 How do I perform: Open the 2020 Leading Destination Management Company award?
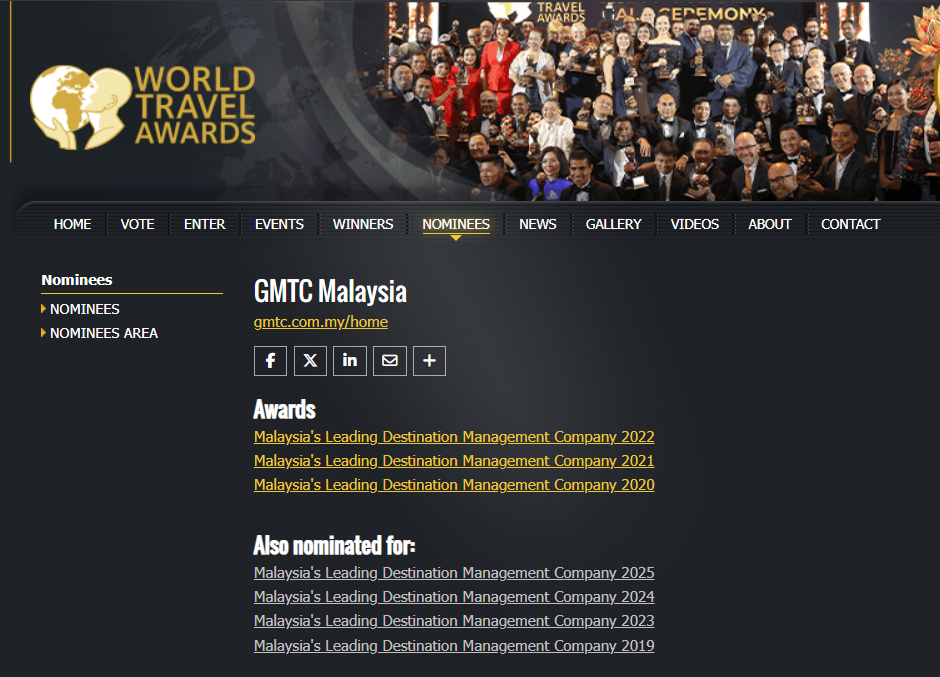point(454,485)
